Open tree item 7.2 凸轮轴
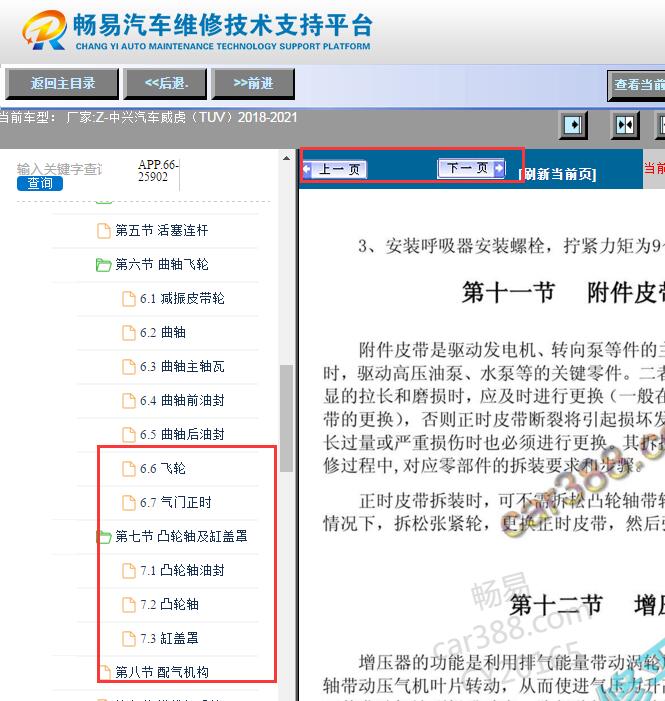Image resolution: width=665 pixels, height=701 pixels. click(169, 604)
